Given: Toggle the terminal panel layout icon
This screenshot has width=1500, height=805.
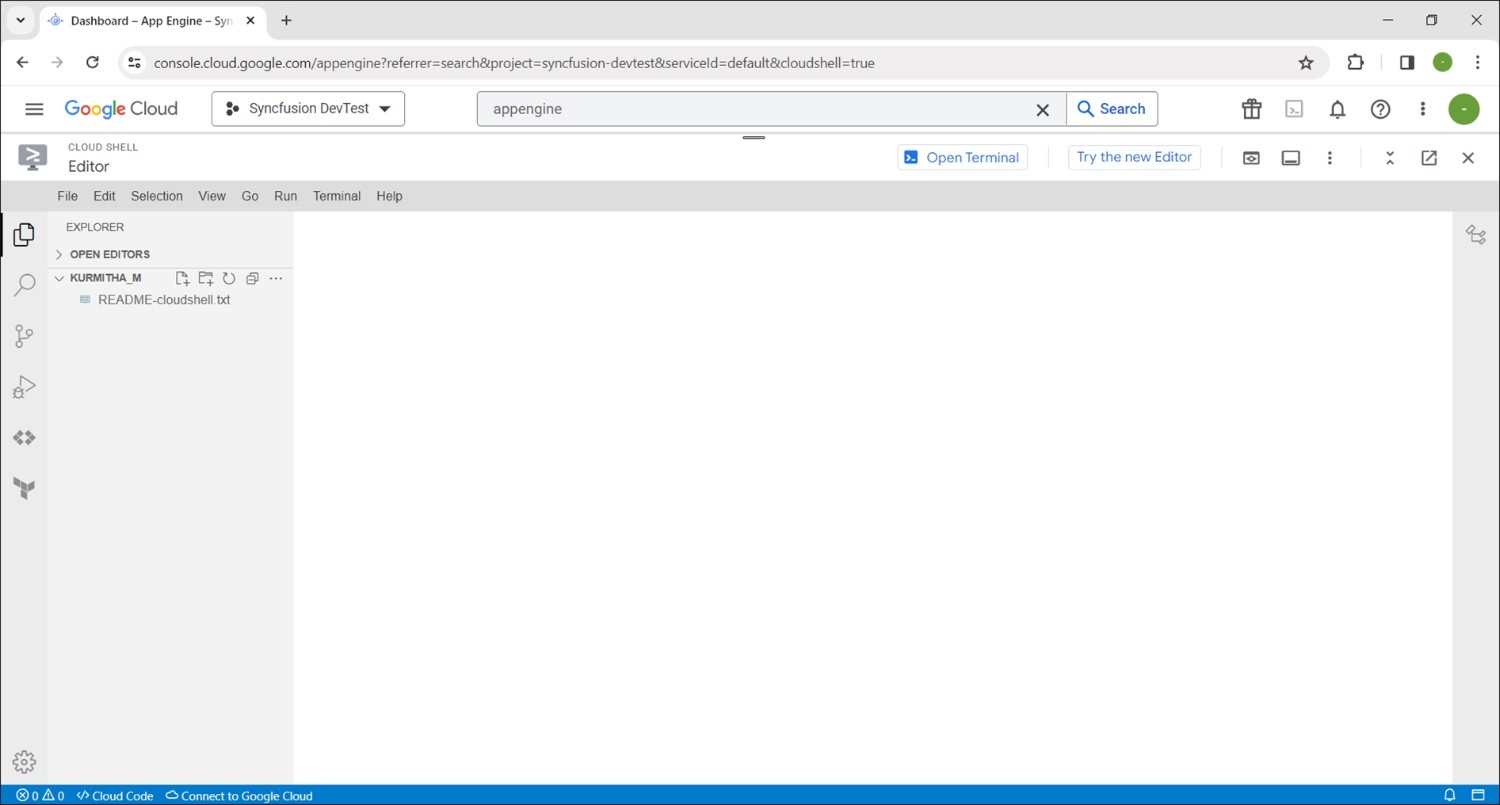Looking at the screenshot, I should pos(1291,158).
